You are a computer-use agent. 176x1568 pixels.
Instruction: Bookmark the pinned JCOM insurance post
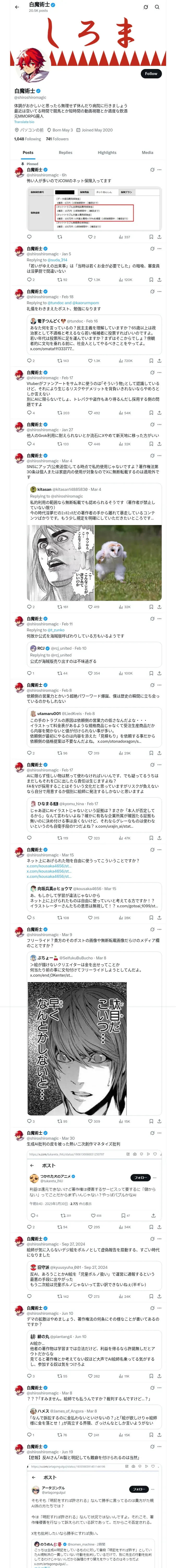click(x=151, y=237)
